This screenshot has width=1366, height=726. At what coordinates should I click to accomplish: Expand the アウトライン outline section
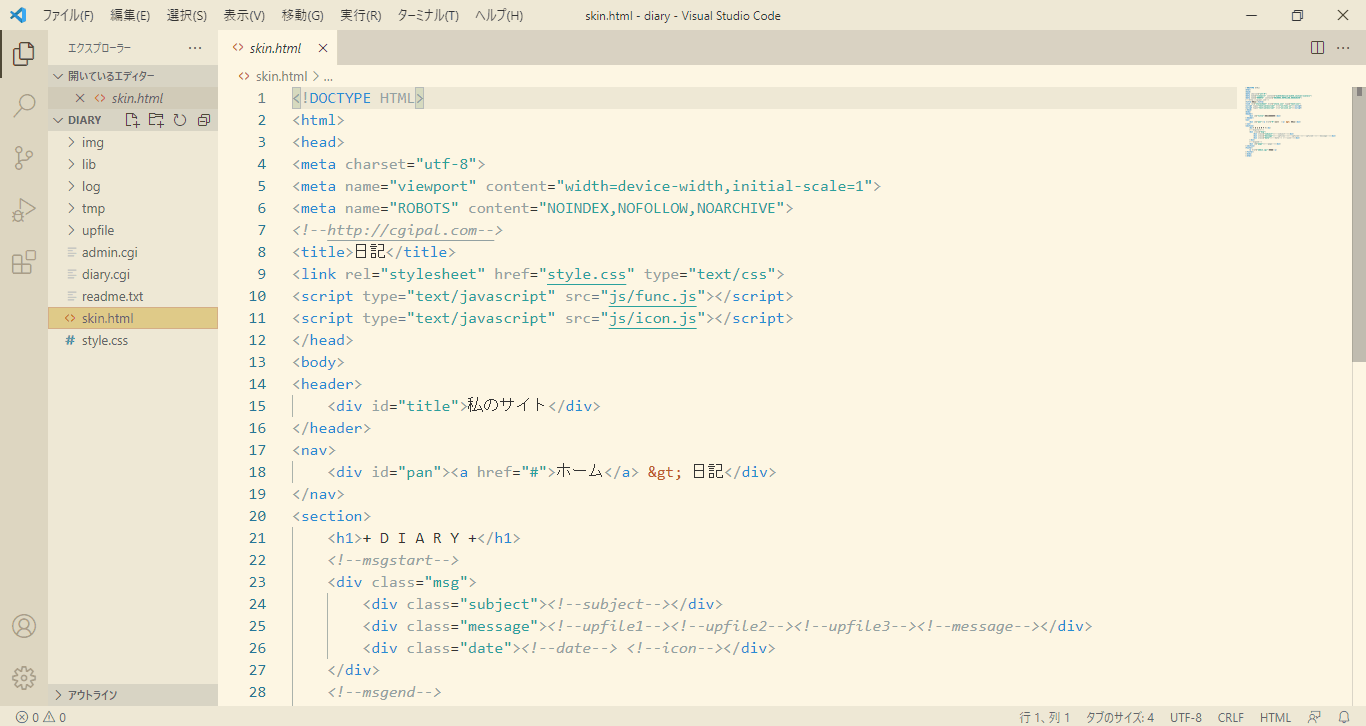click(x=133, y=695)
